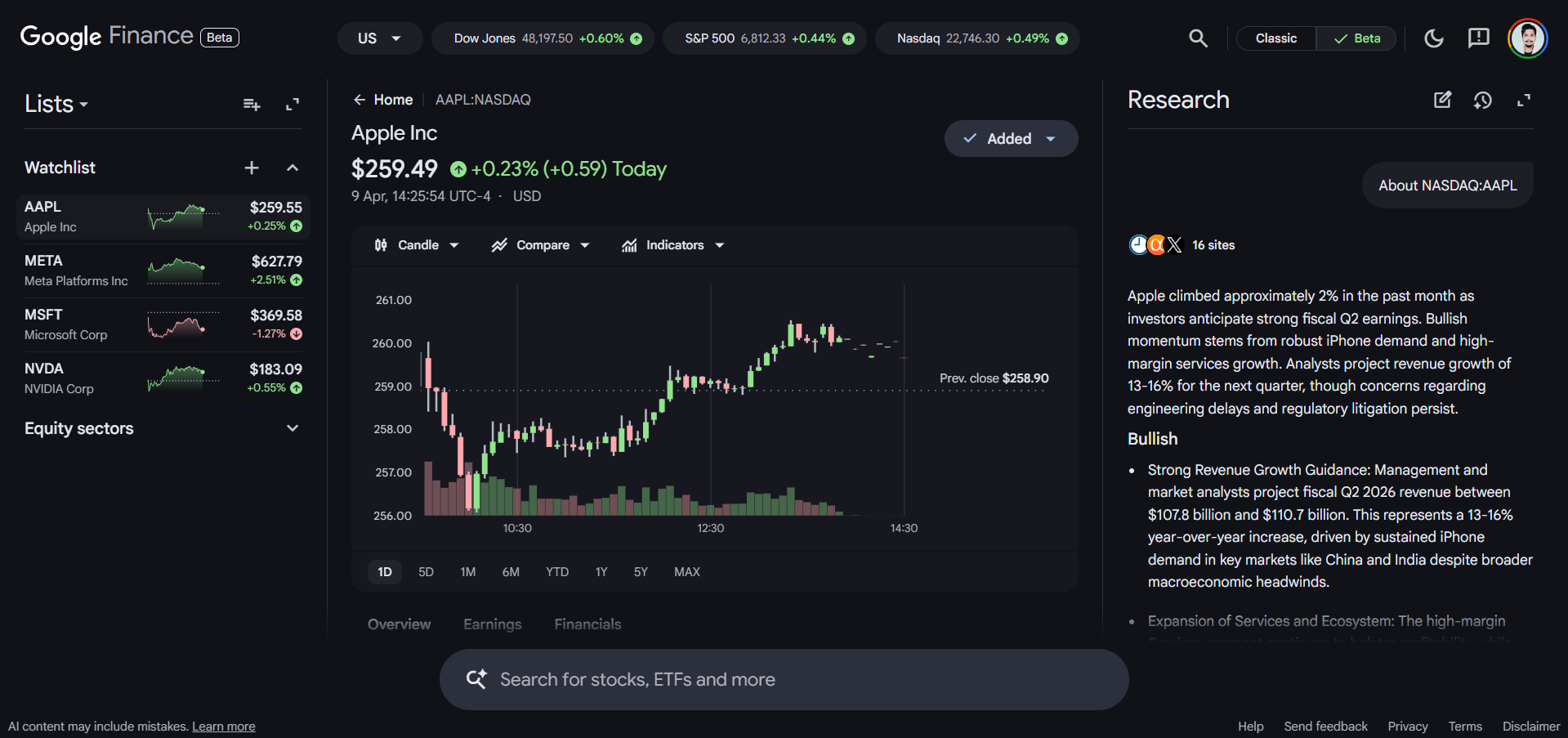The height and width of the screenshot is (738, 1568).
Task: Switch to dark mode toggle icon
Action: 1433,38
